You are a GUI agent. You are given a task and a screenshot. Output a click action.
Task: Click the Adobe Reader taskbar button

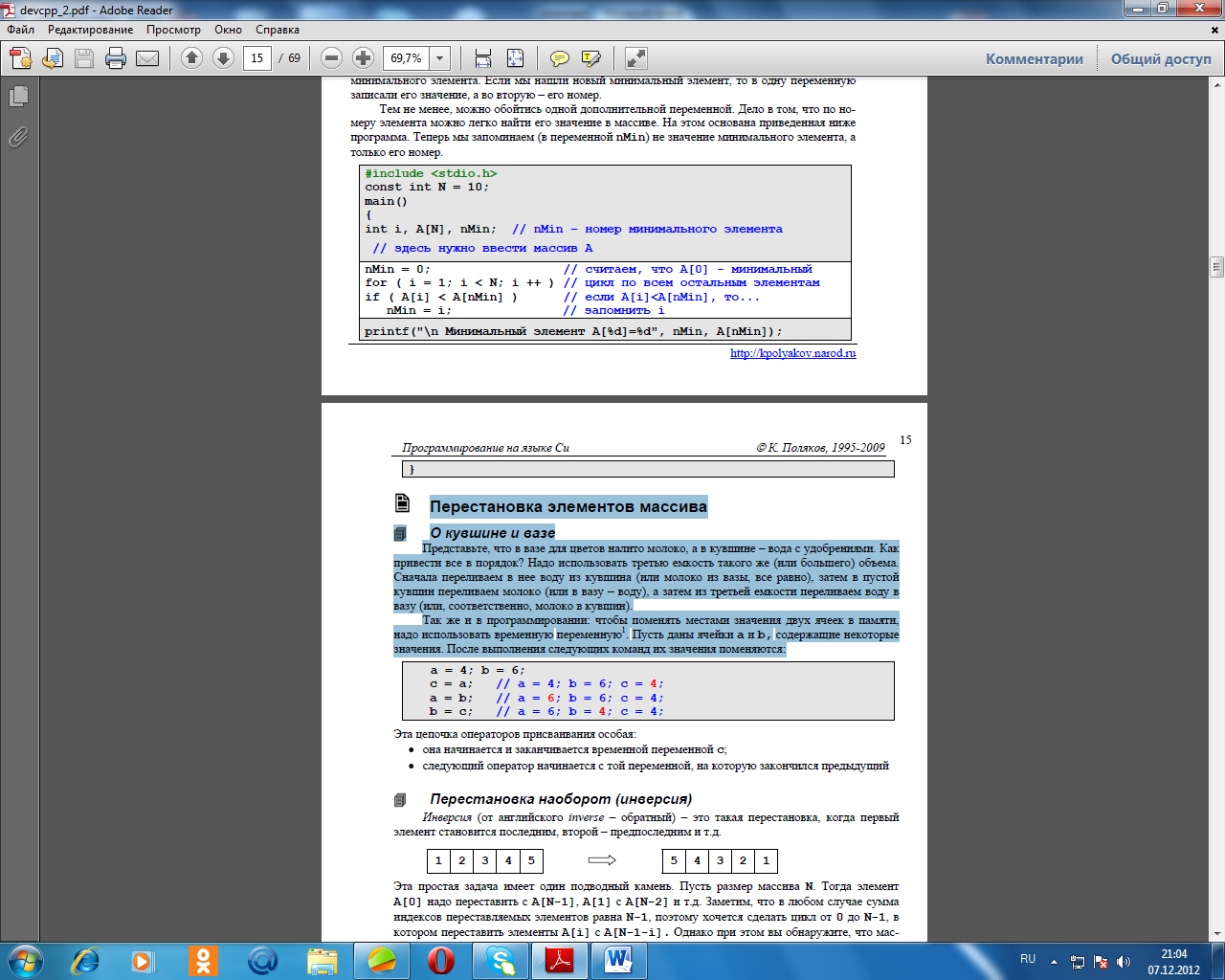(x=560, y=960)
